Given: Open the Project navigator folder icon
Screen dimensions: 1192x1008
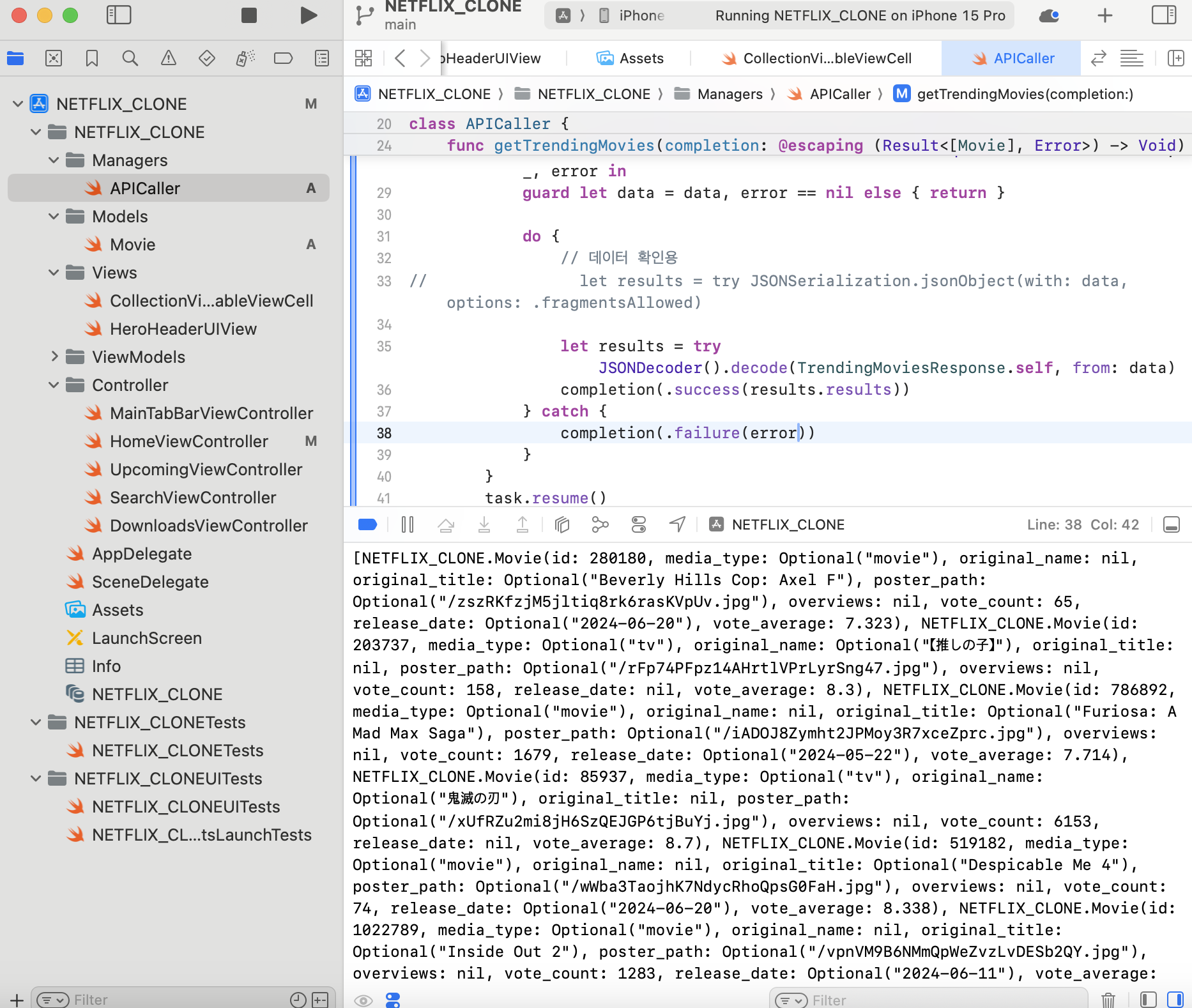Looking at the screenshot, I should point(15,59).
